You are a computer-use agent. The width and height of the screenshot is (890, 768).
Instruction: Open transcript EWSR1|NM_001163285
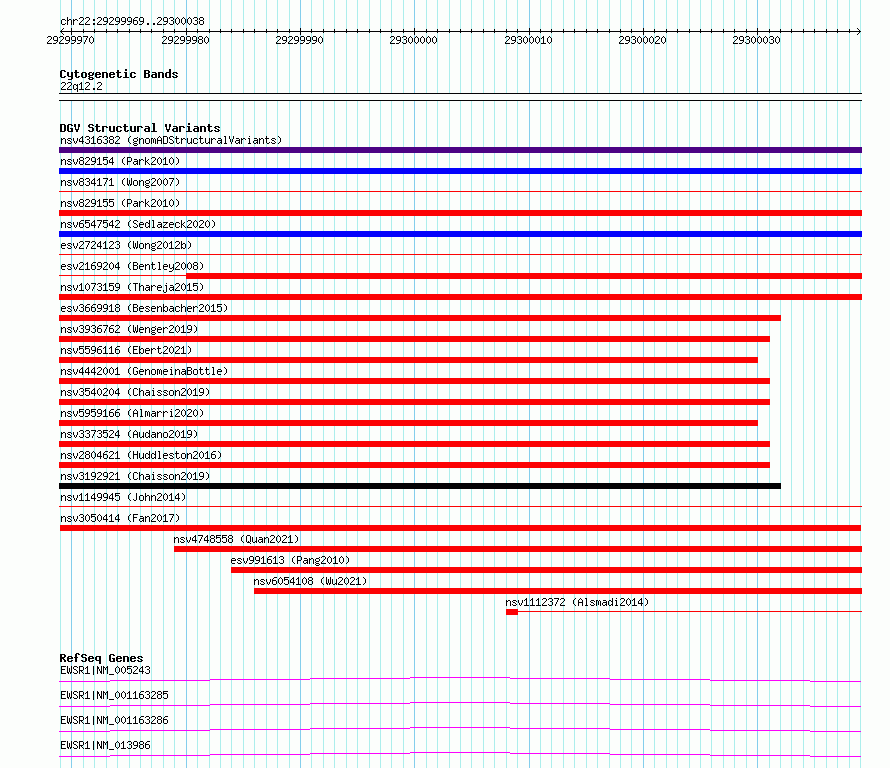tap(114, 695)
